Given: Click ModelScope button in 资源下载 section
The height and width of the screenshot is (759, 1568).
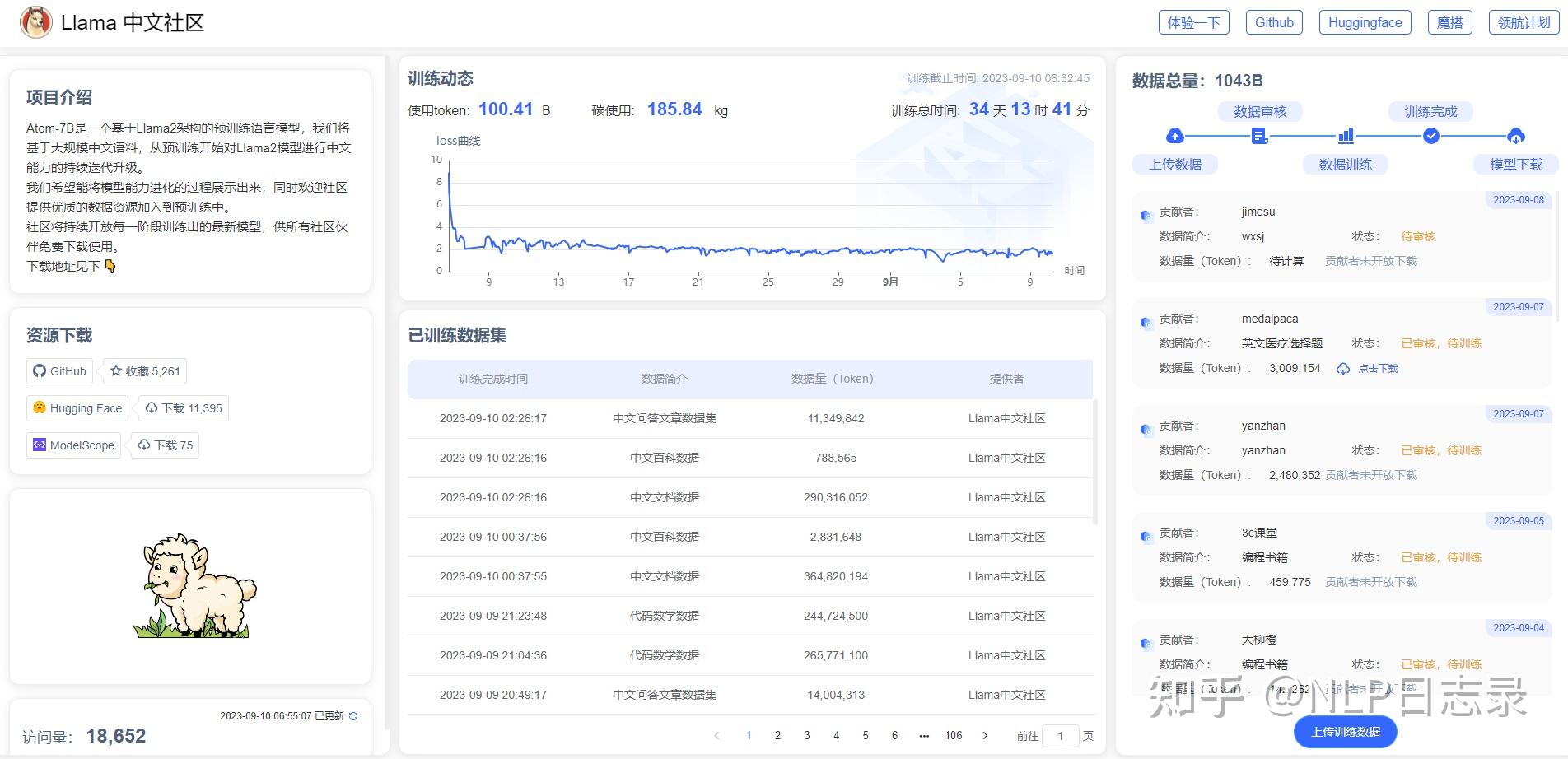Looking at the screenshot, I should [x=74, y=445].
